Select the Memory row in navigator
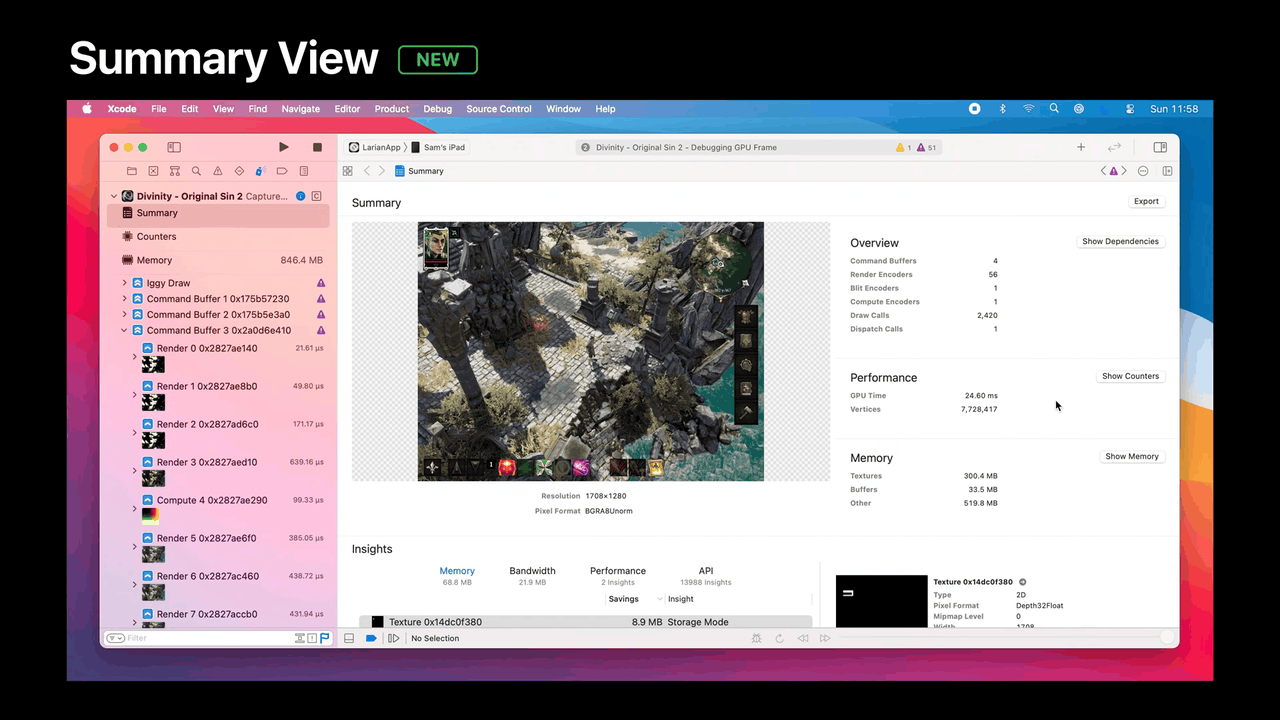 click(x=218, y=260)
